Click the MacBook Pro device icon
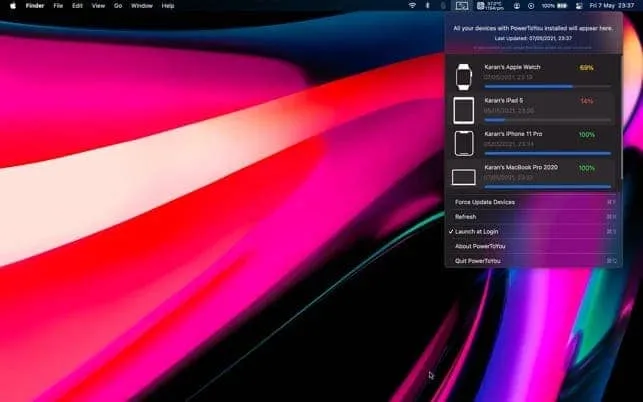Viewport: 643px width, 402px height. [x=463, y=177]
